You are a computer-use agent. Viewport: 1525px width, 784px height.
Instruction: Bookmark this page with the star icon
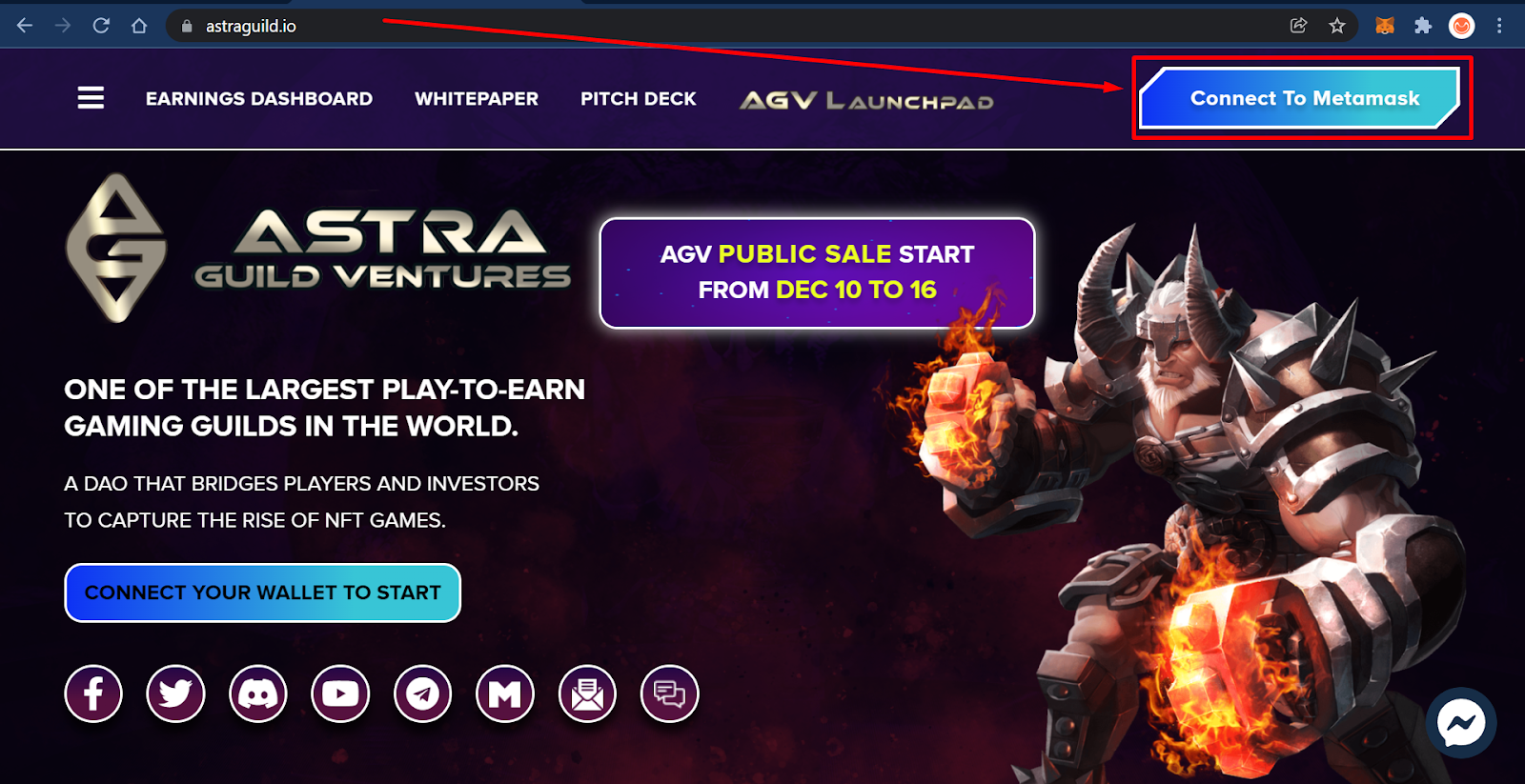coord(1337,26)
